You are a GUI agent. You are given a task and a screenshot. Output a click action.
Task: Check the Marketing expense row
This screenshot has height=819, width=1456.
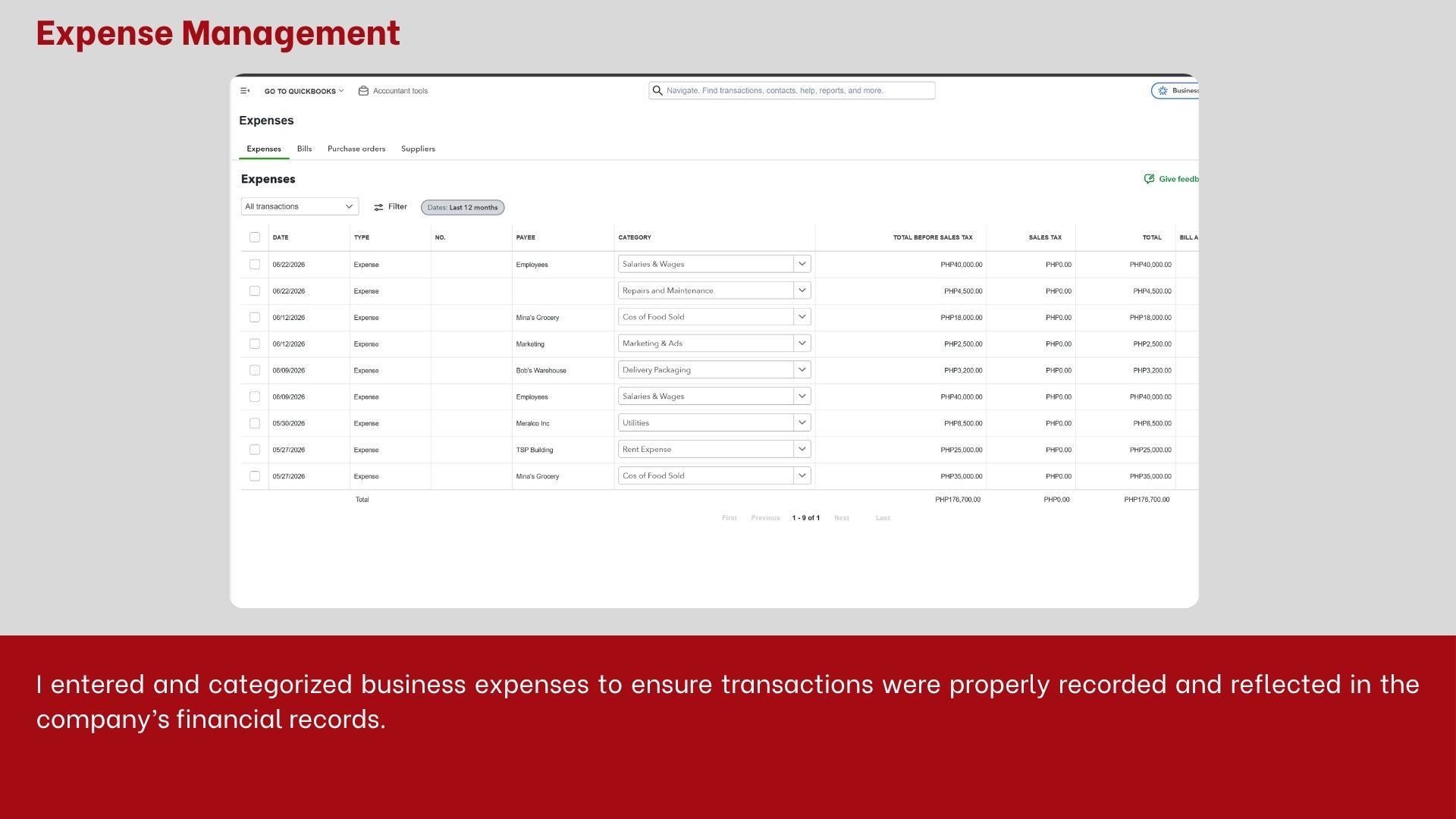pyautogui.click(x=255, y=344)
